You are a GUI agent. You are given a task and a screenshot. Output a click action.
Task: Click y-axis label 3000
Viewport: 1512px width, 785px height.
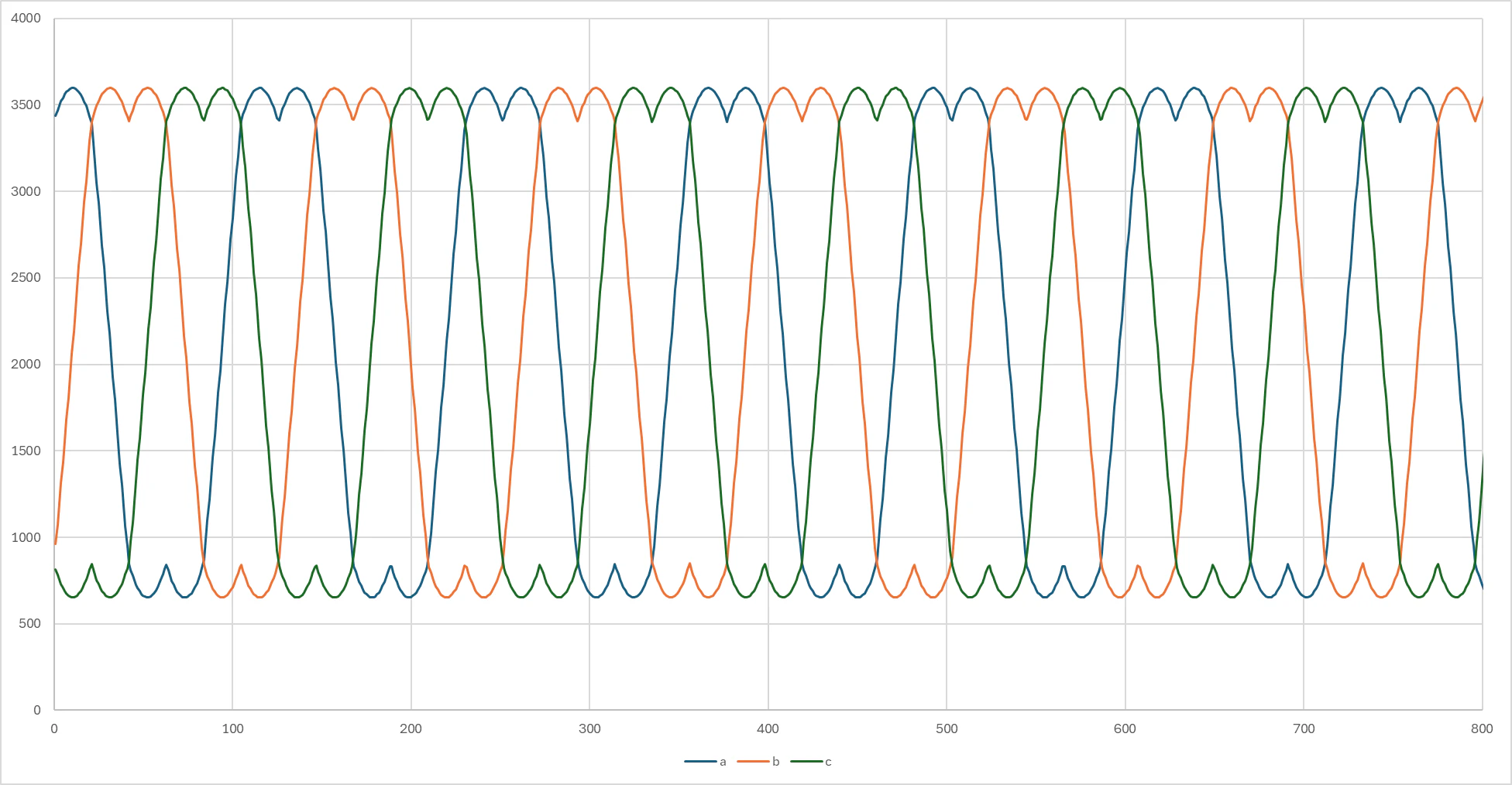(x=26, y=191)
